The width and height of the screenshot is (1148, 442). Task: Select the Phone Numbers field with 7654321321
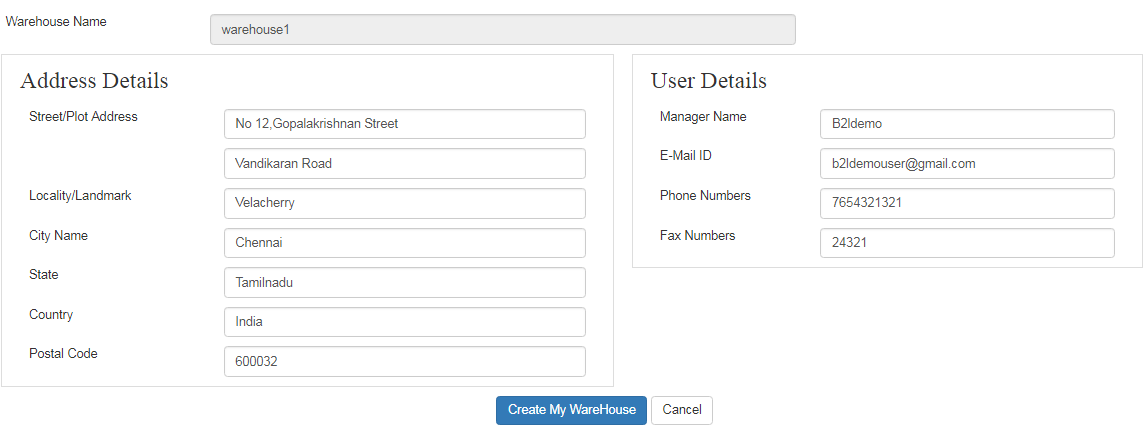[x=966, y=203]
